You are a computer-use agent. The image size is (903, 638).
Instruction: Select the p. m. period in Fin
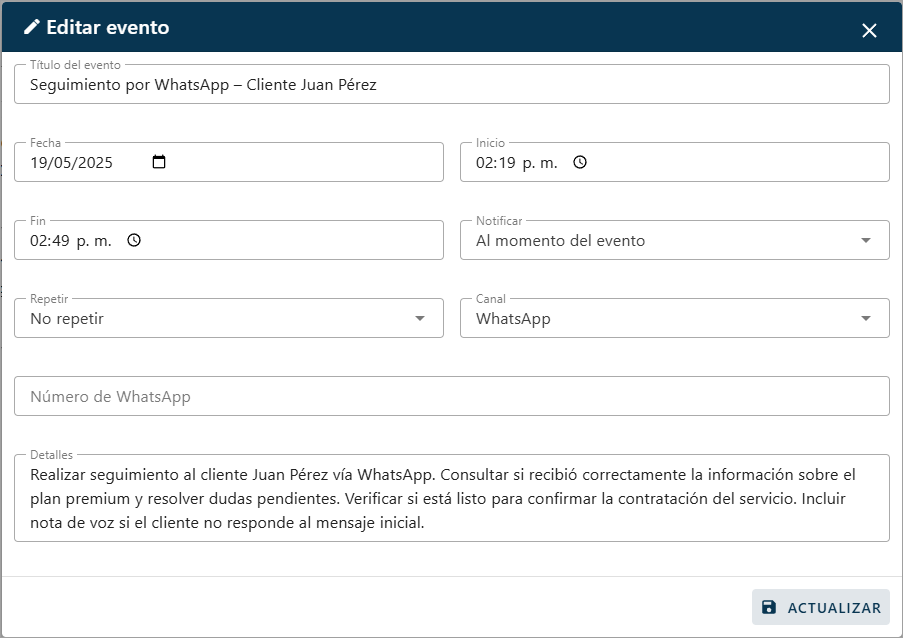[x=94, y=240]
